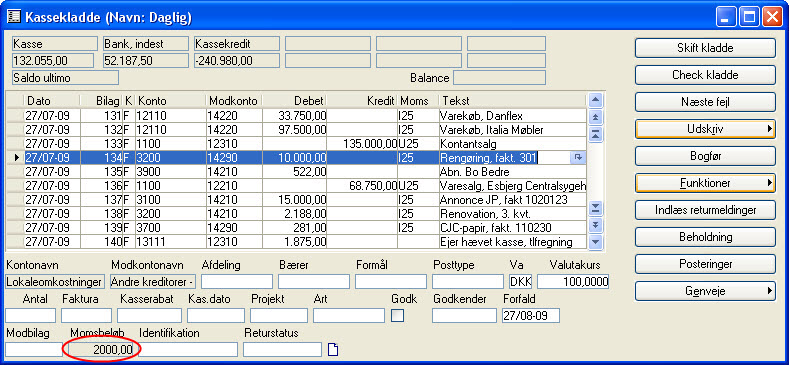Click the Kasserabat input field
This screenshot has height=365, width=789.
[149, 316]
